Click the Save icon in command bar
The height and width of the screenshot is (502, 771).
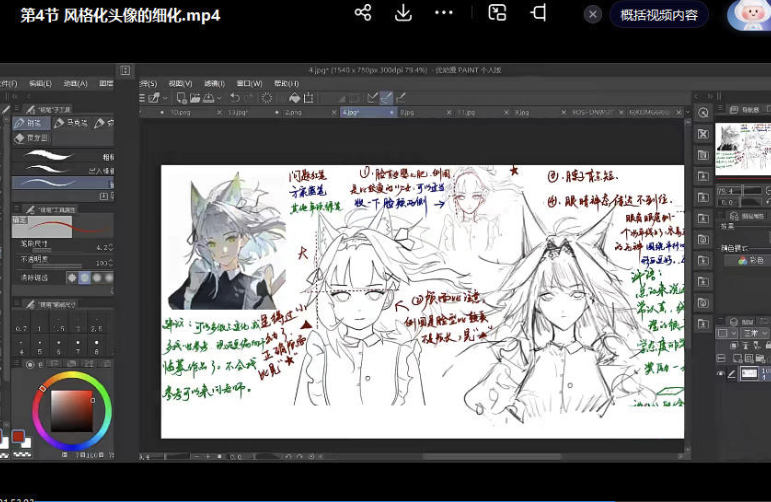pyautogui.click(x=208, y=98)
